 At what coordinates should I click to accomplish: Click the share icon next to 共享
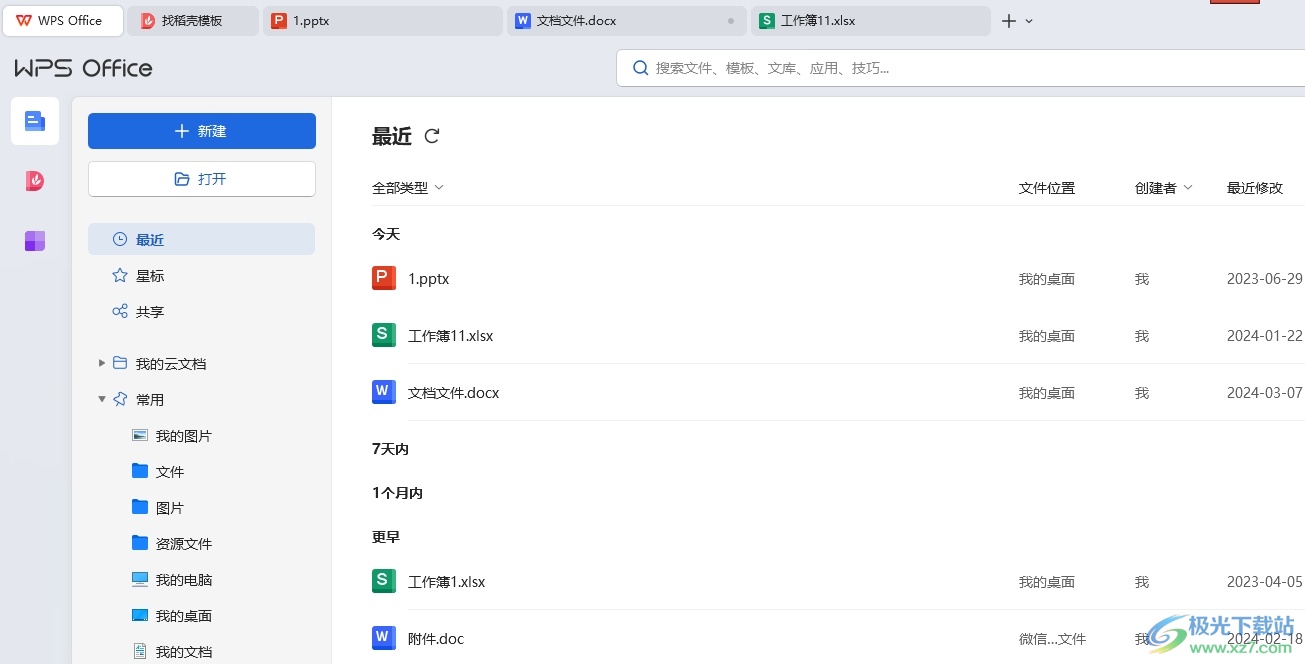tap(120, 311)
